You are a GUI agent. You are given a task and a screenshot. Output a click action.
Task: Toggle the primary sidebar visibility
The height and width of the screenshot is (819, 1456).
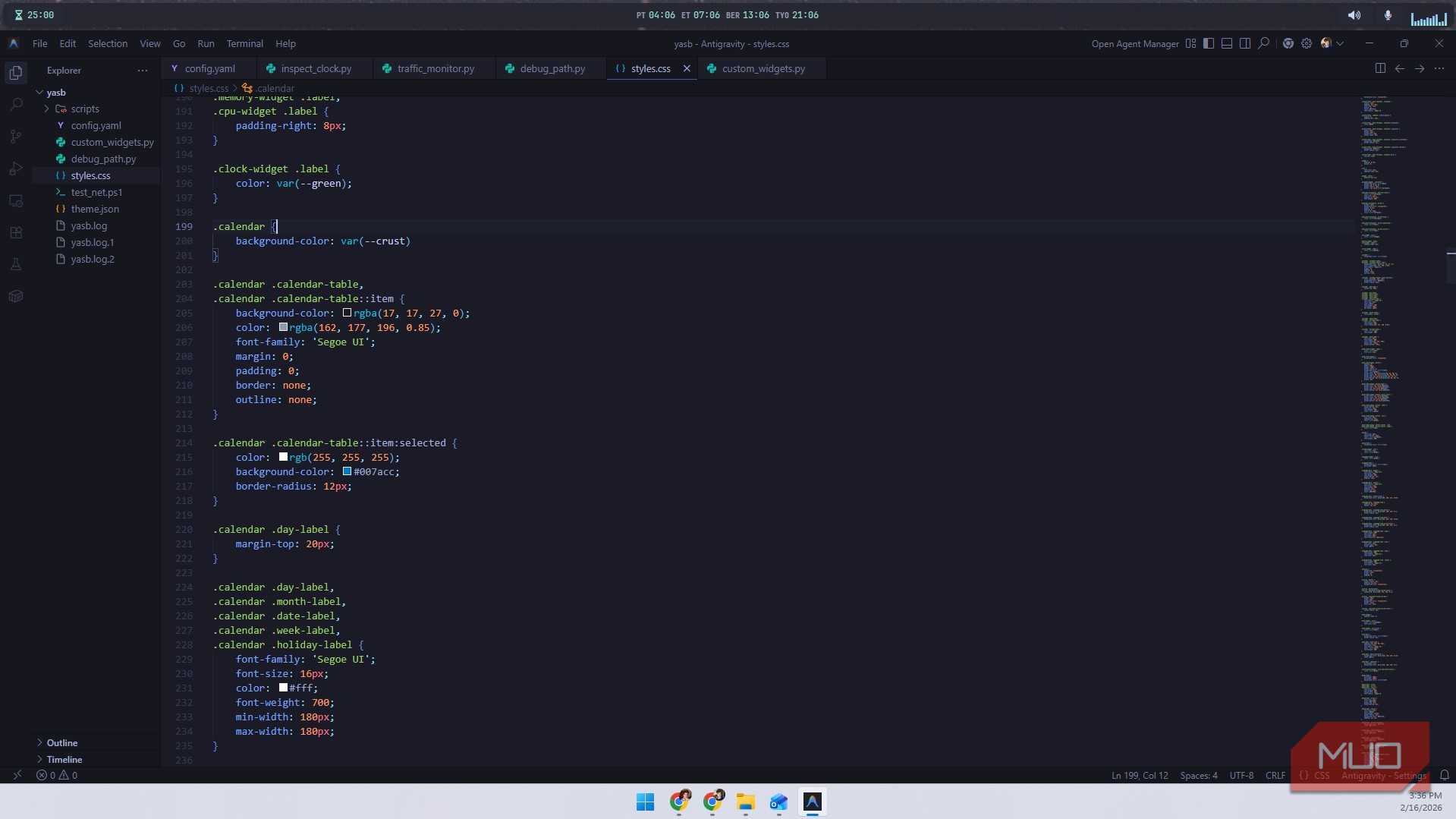(x=1208, y=43)
